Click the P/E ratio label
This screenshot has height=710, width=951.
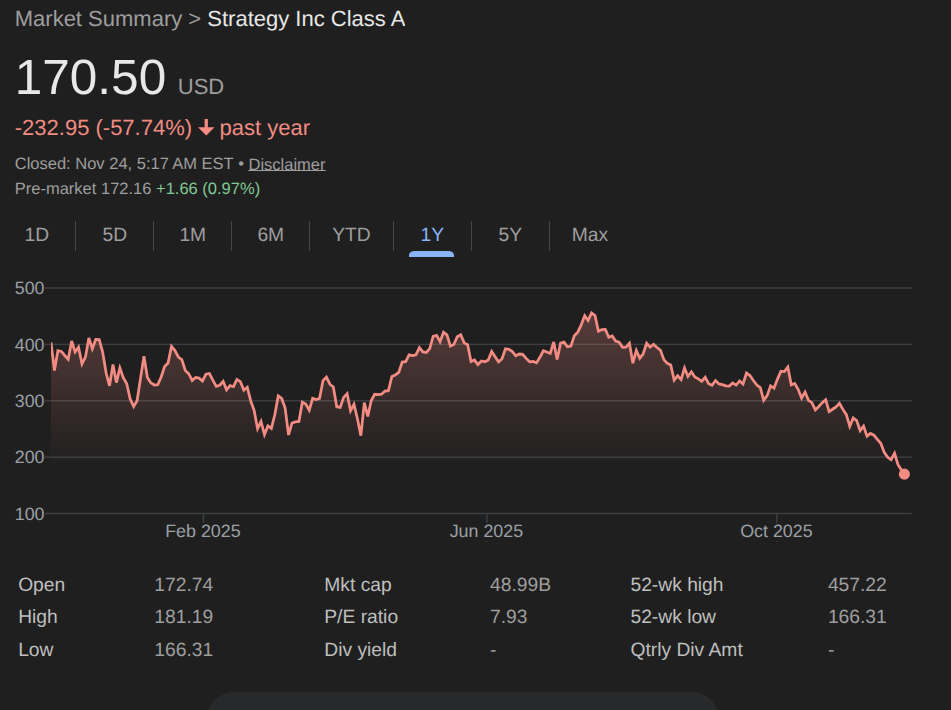(x=361, y=617)
